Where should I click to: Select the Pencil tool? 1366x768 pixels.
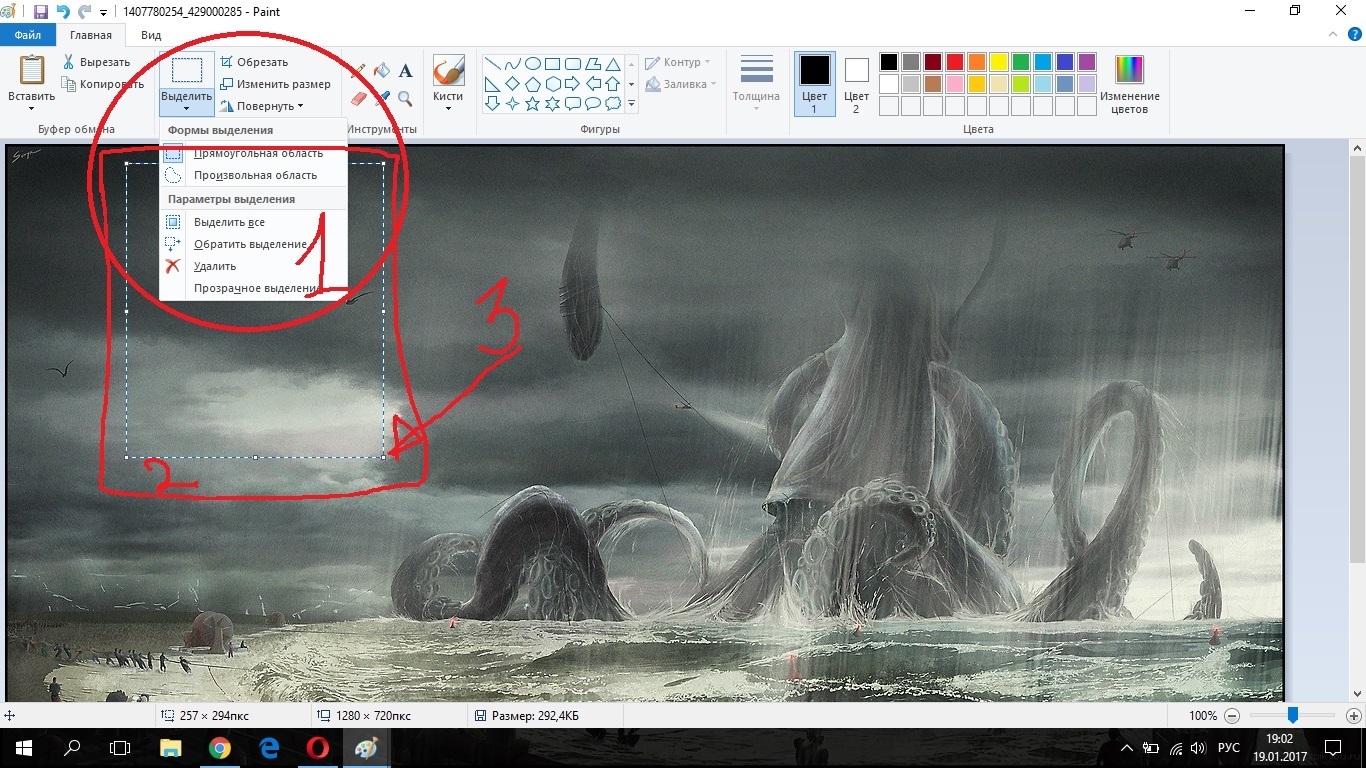(359, 71)
